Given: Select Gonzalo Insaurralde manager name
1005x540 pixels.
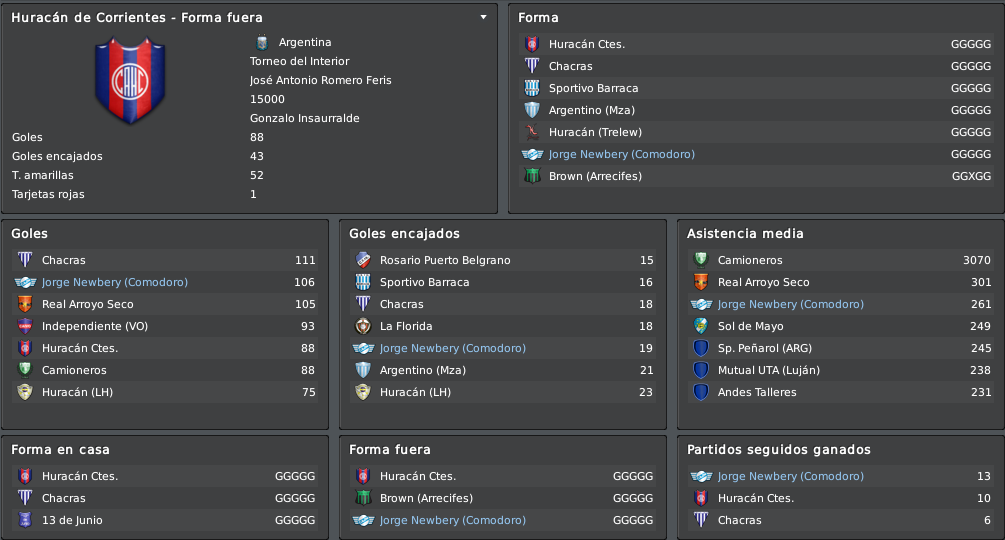Looking at the screenshot, I should pos(304,119).
